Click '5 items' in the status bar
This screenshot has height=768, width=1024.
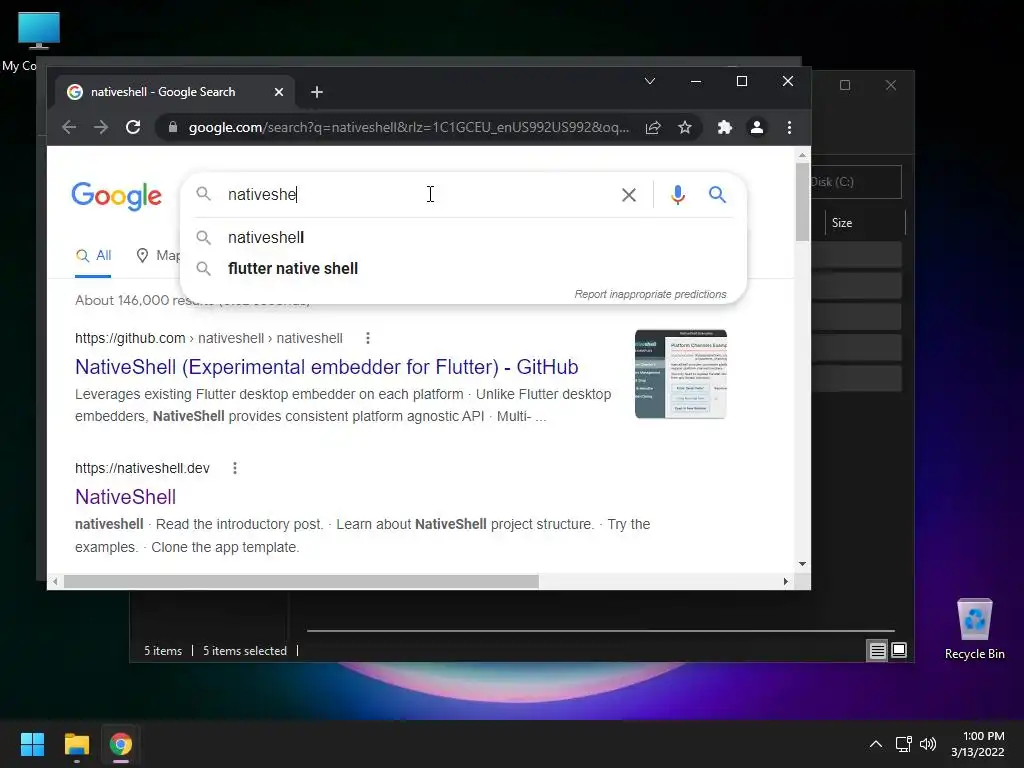click(x=163, y=651)
